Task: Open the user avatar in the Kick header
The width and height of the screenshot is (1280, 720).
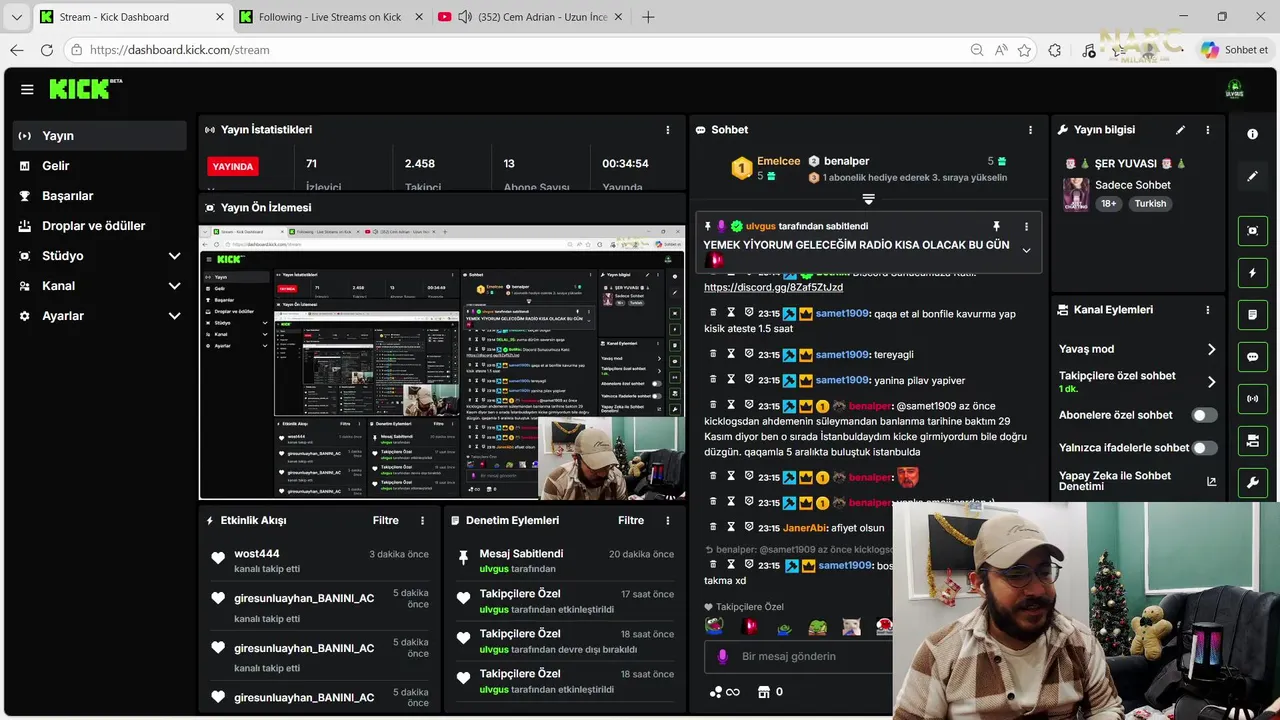Action: click(1235, 89)
